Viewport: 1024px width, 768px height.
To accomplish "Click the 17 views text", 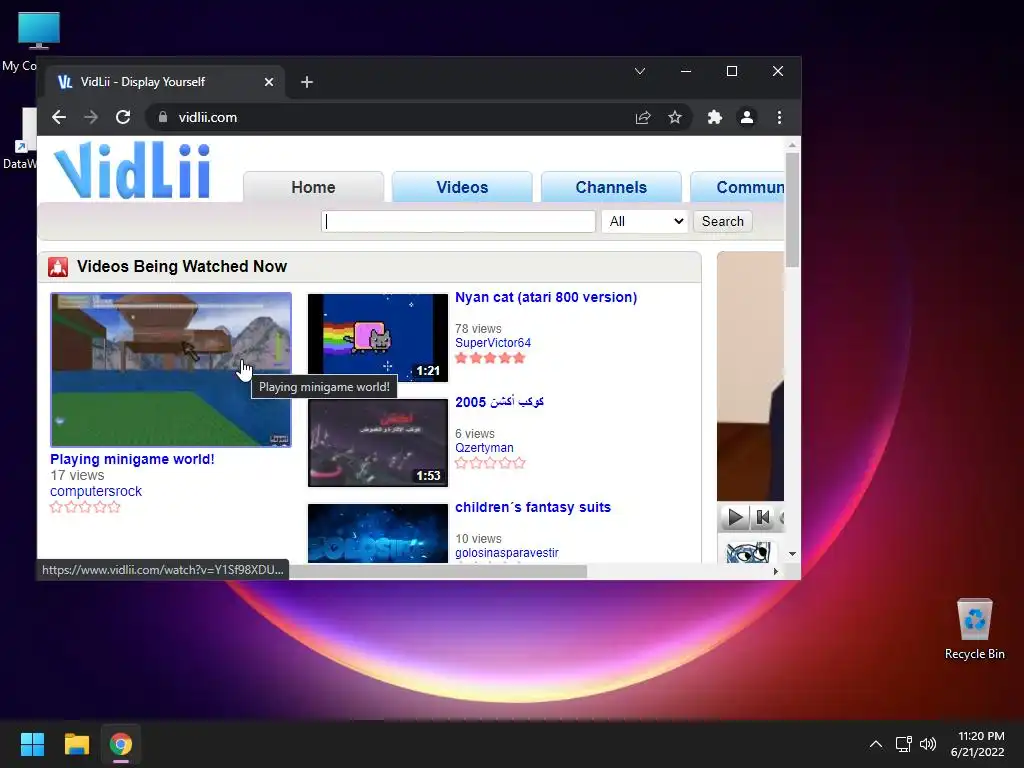I will [77, 475].
